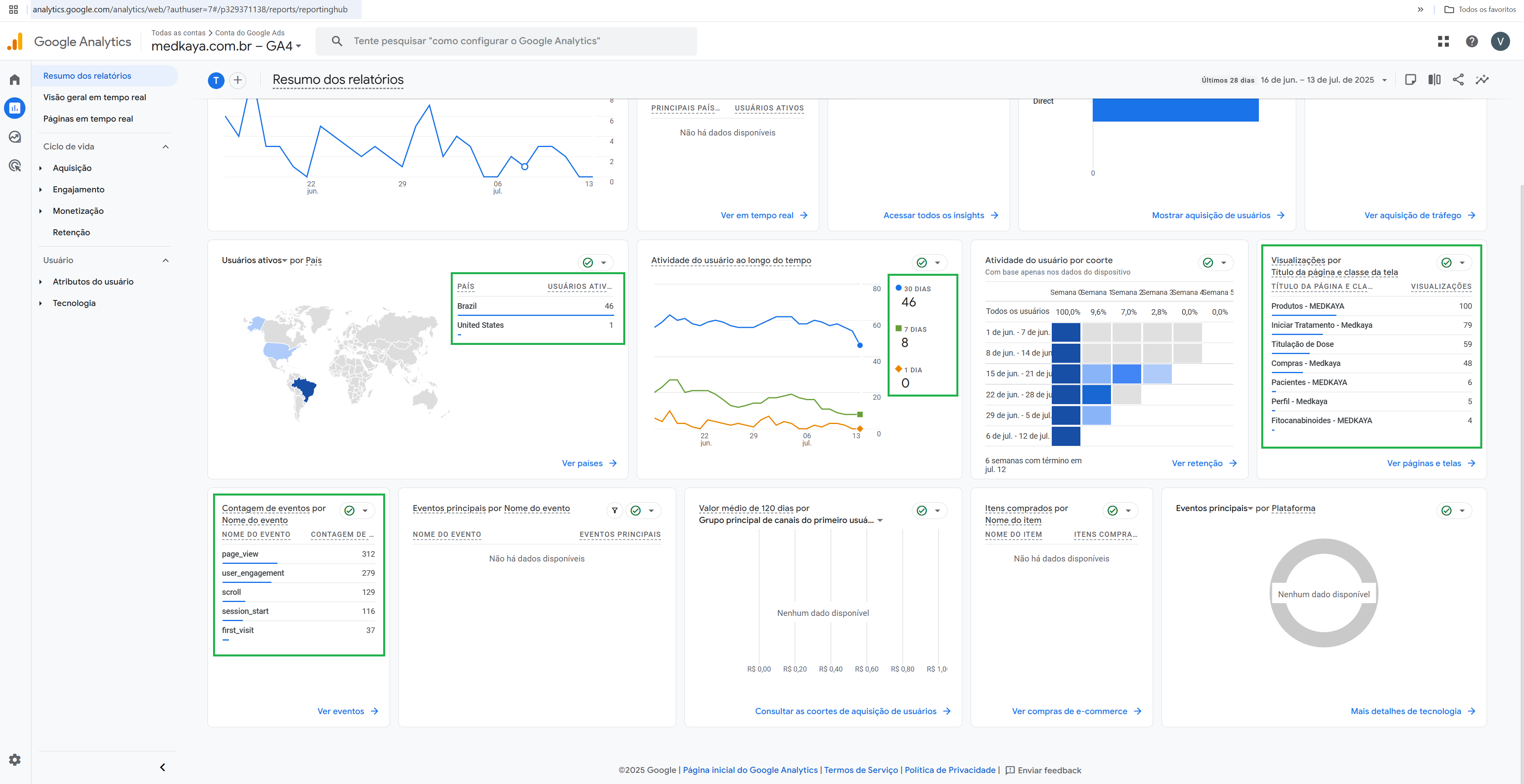Click the search magnifier icon
Screen dimensions: 1524x784
pyautogui.click(x=337, y=41)
